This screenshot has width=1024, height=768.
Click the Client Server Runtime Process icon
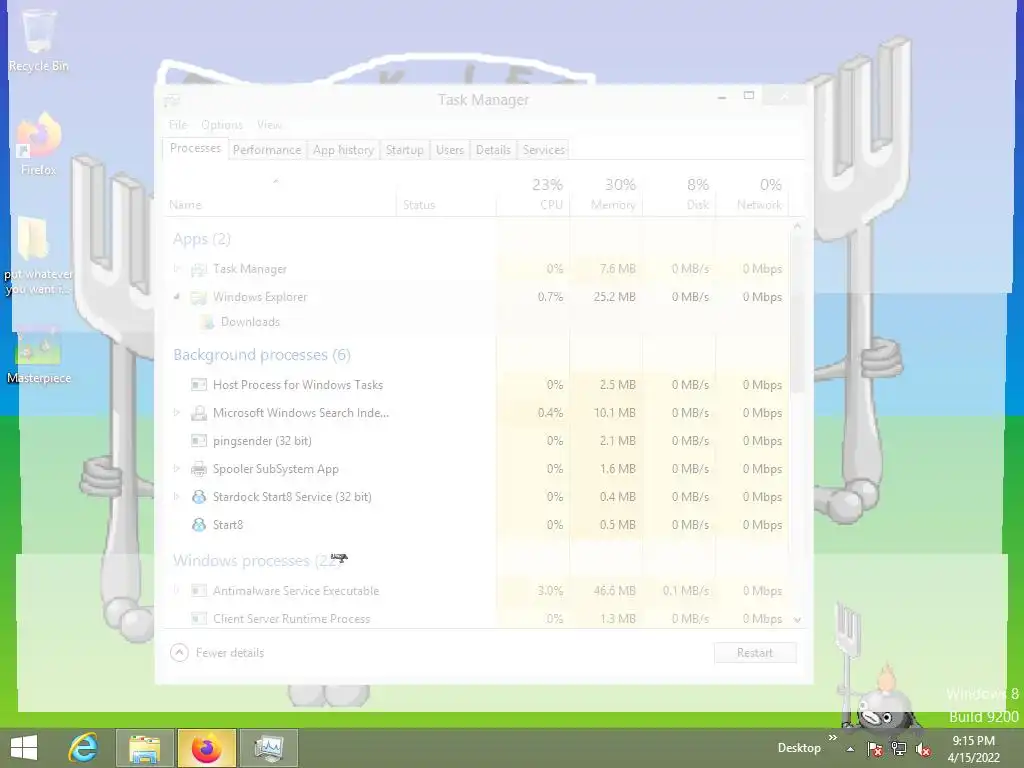click(199, 618)
